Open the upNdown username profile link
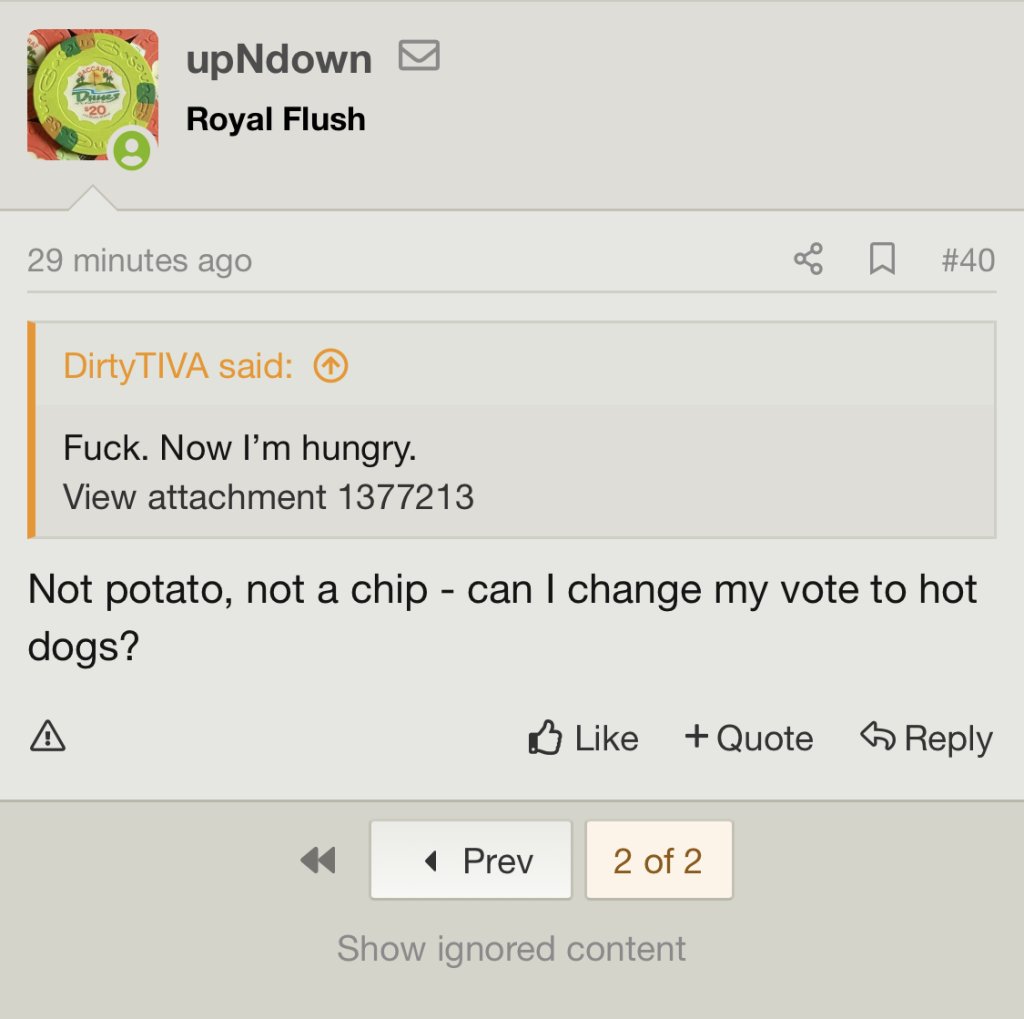This screenshot has height=1019, width=1024. [279, 59]
